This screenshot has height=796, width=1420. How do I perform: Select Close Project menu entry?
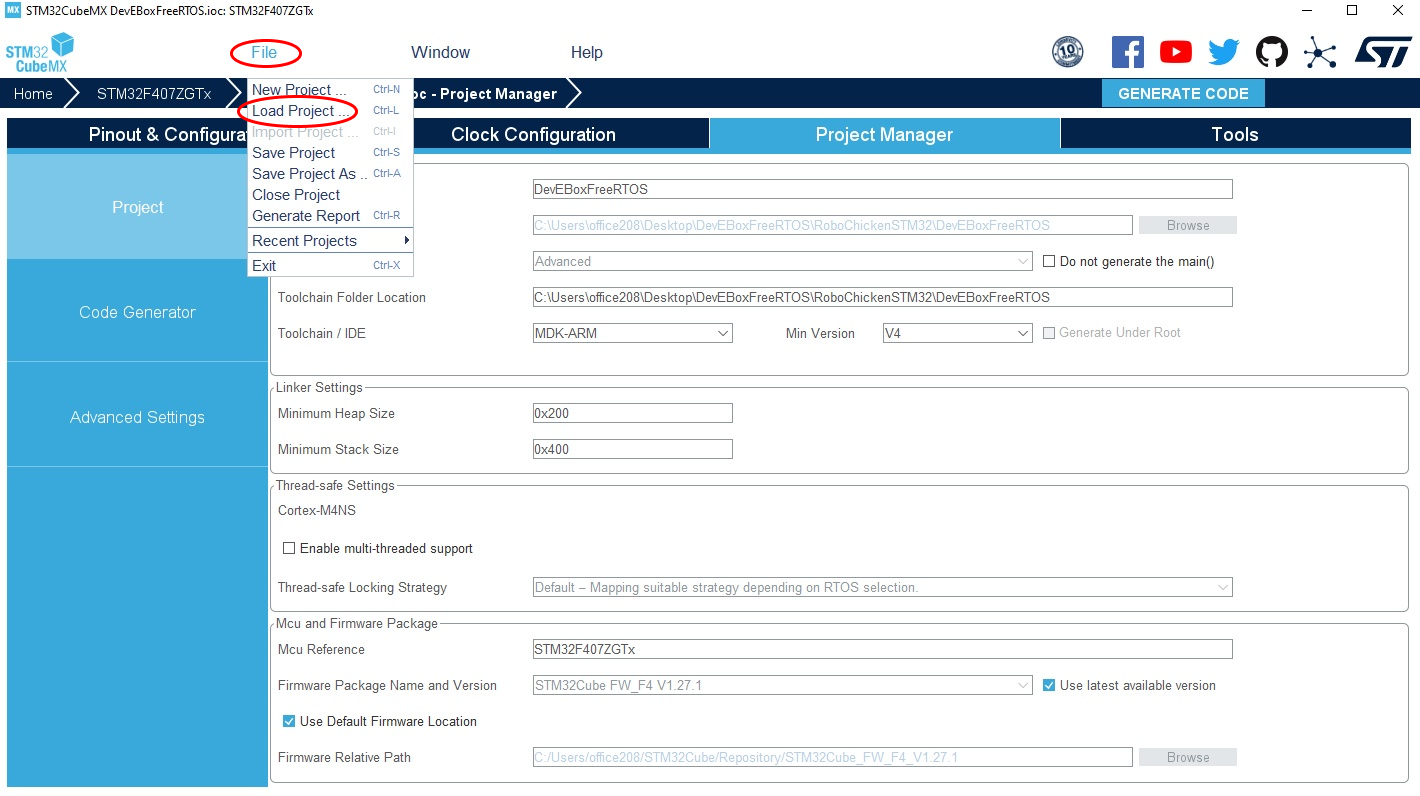click(x=331, y=195)
